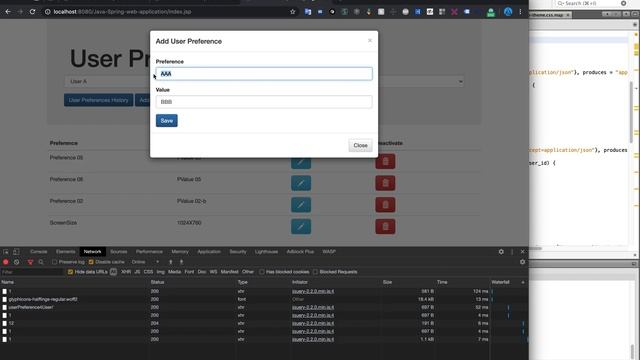This screenshot has width=640, height=360.
Task: Click the edit pencil for Preference 02
Action: (x=301, y=205)
